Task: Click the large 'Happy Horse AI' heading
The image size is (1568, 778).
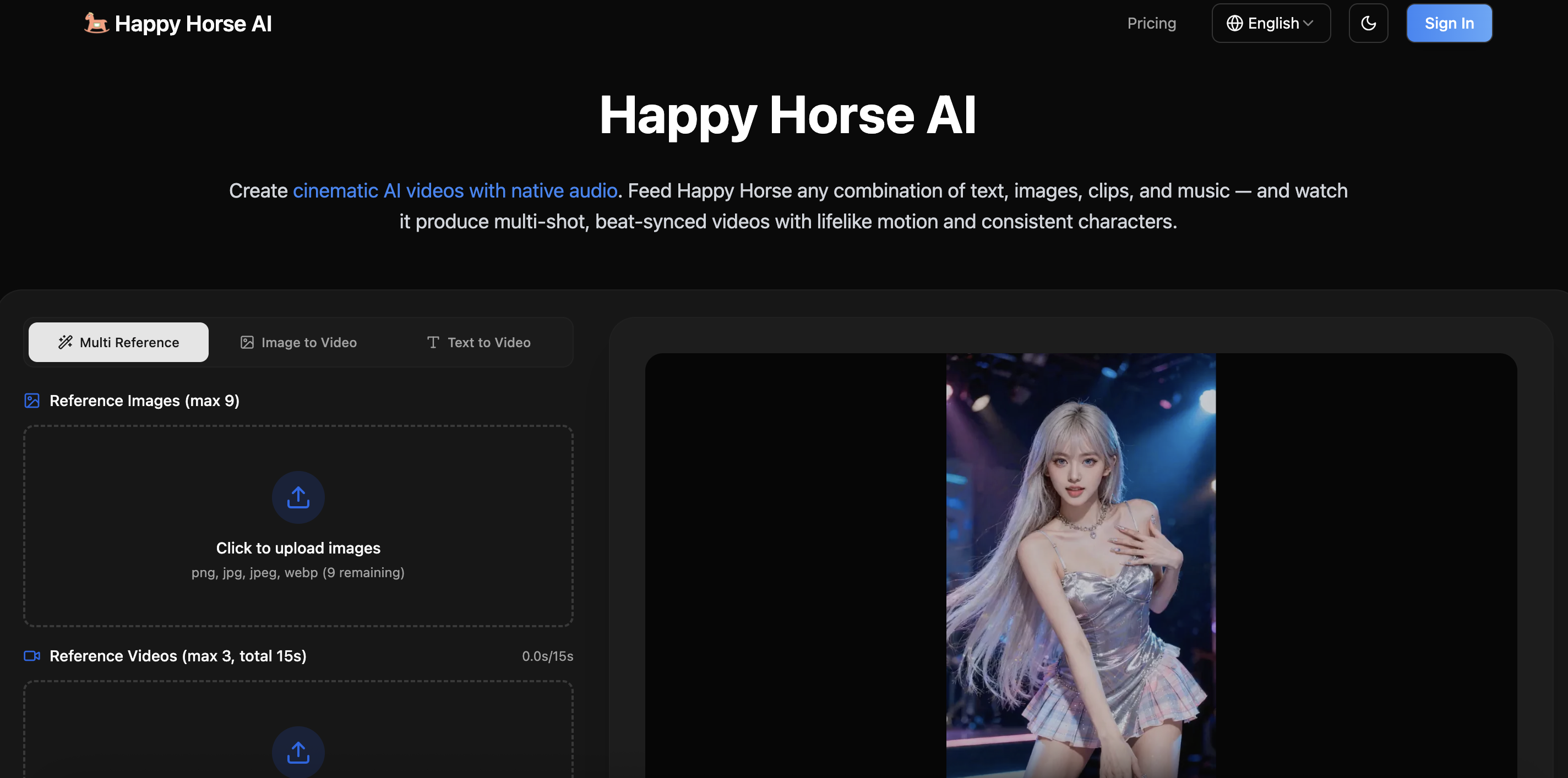Action: point(788,115)
